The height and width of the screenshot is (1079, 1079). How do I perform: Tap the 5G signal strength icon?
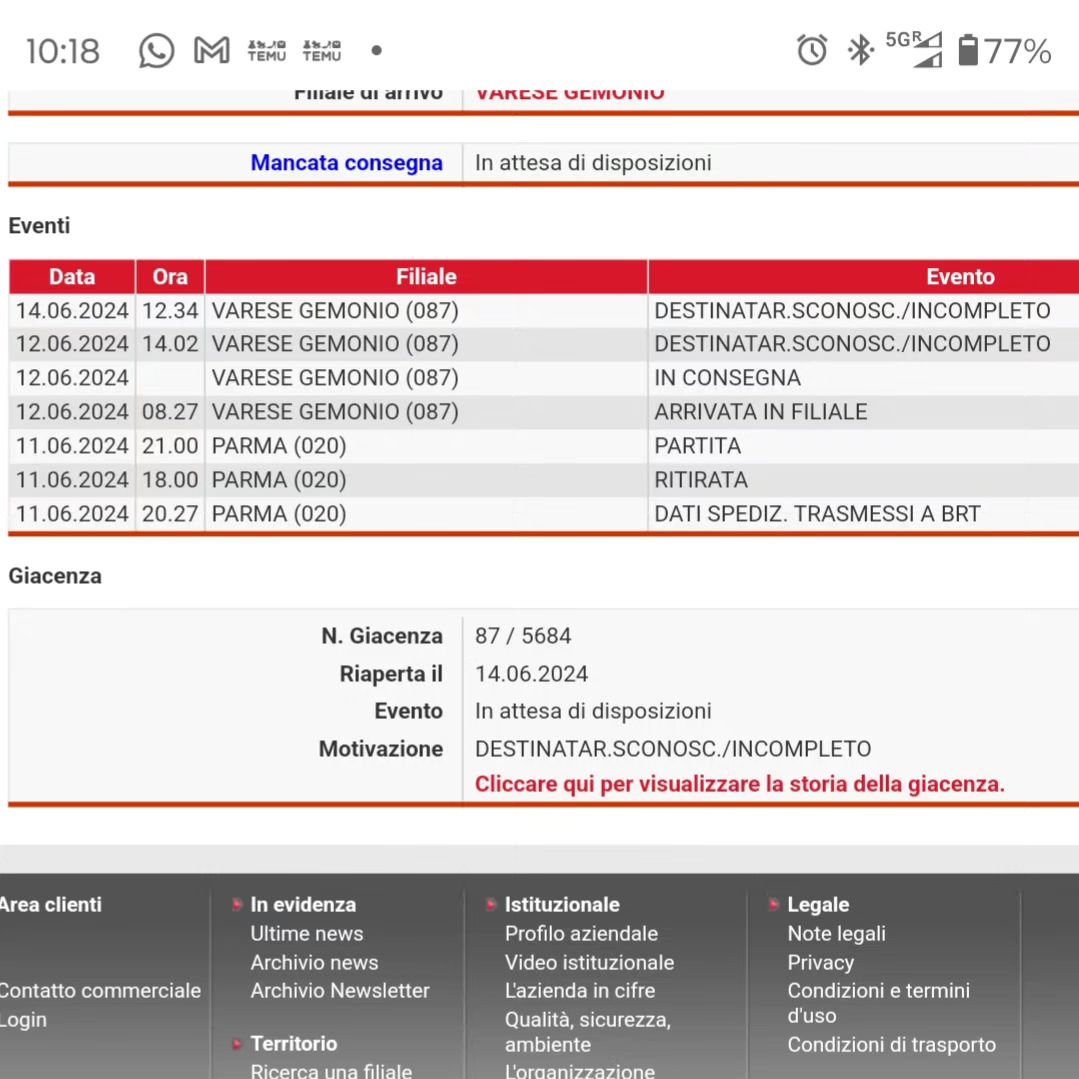click(914, 50)
